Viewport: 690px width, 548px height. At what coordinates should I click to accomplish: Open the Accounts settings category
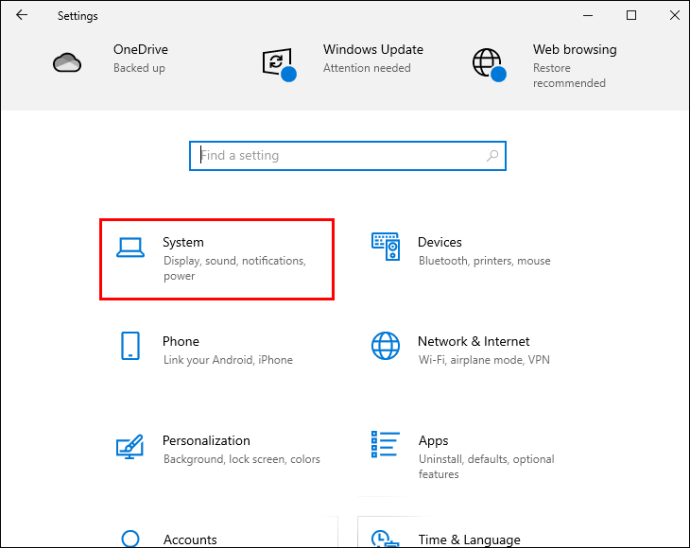pyautogui.click(x=219, y=533)
